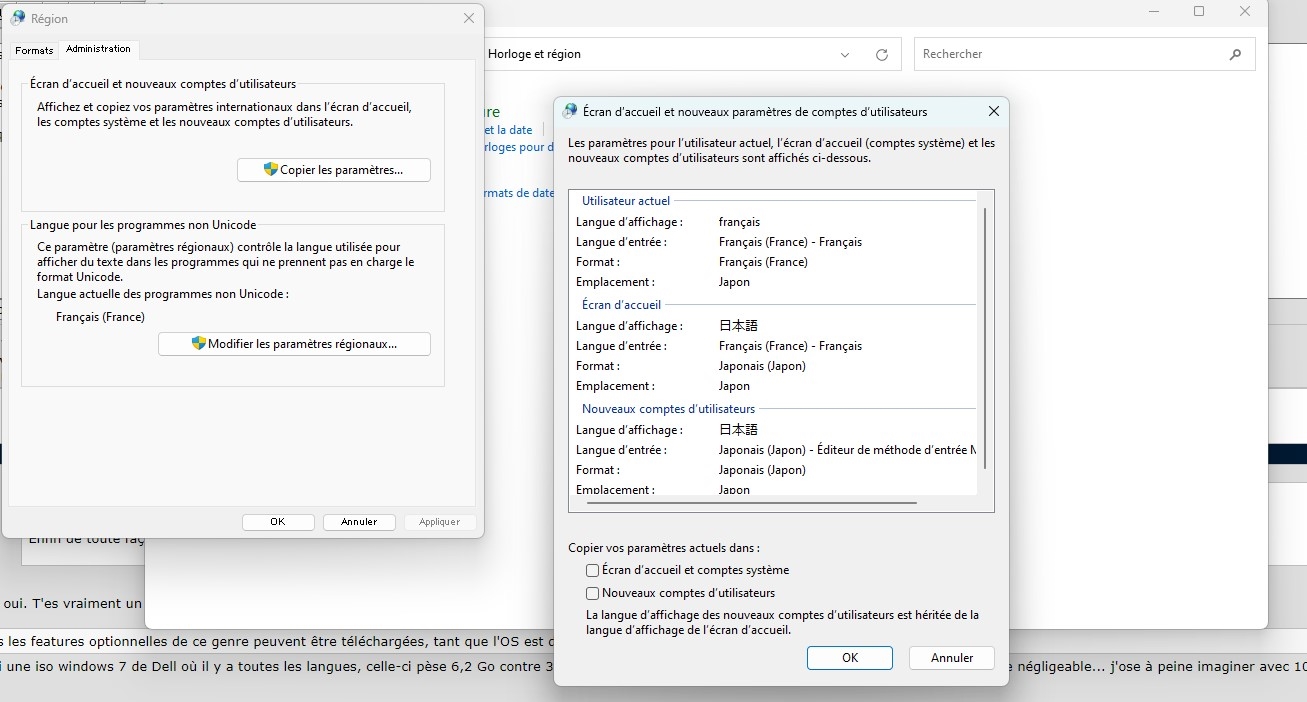
Task: Click shield icon on Copier les paramètres
Action: tap(270, 170)
